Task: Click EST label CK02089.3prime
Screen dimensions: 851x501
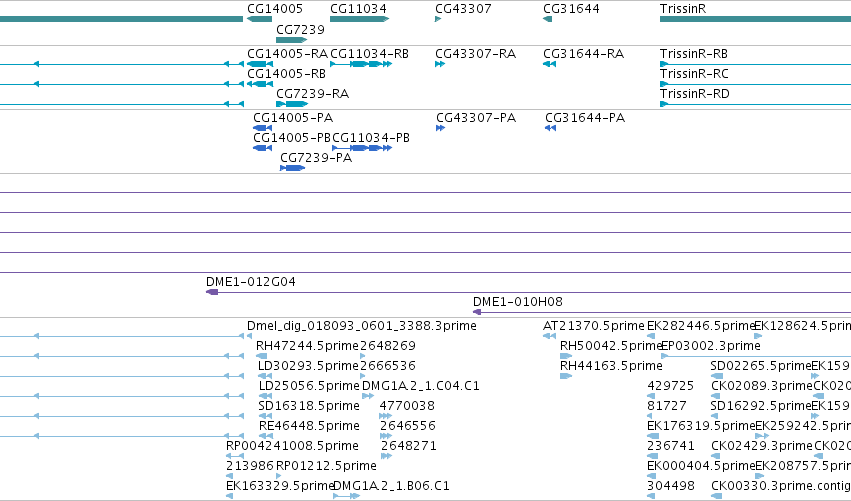Action: tap(761, 386)
